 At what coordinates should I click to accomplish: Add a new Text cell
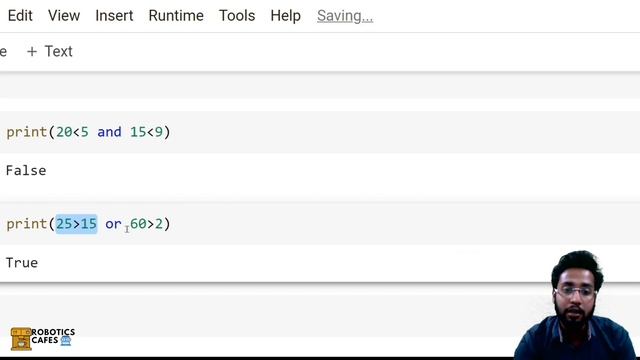[49, 51]
